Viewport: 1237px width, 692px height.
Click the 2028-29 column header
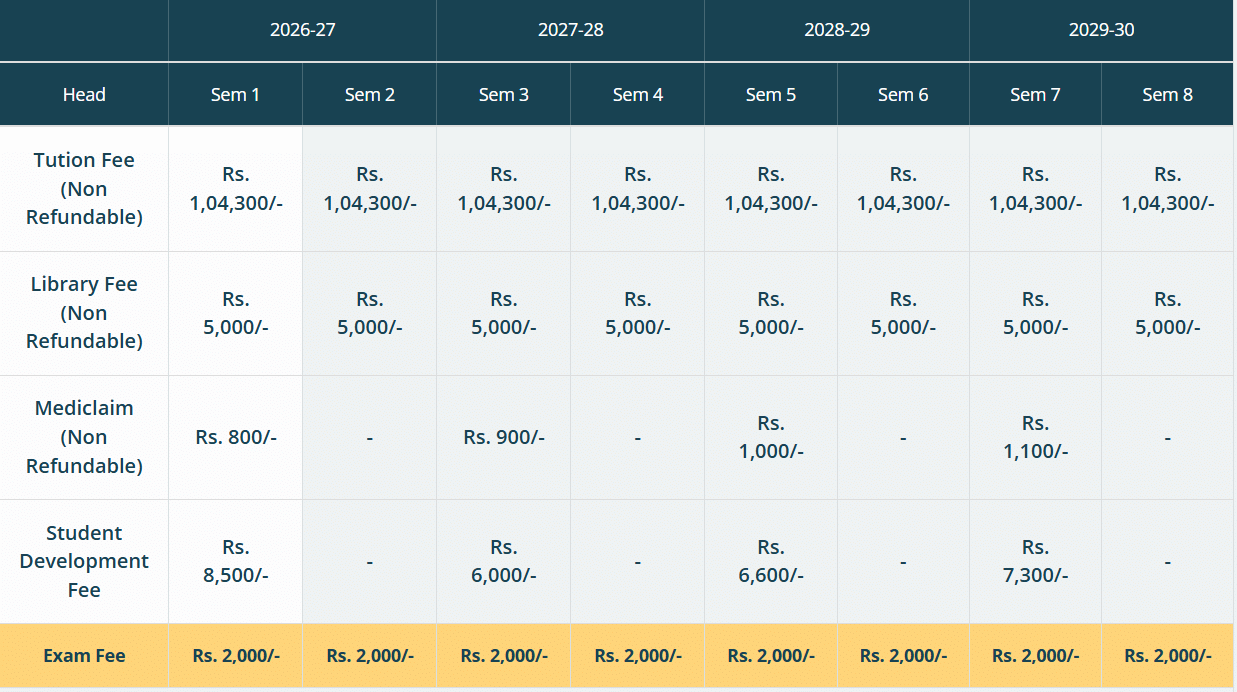coord(837,30)
